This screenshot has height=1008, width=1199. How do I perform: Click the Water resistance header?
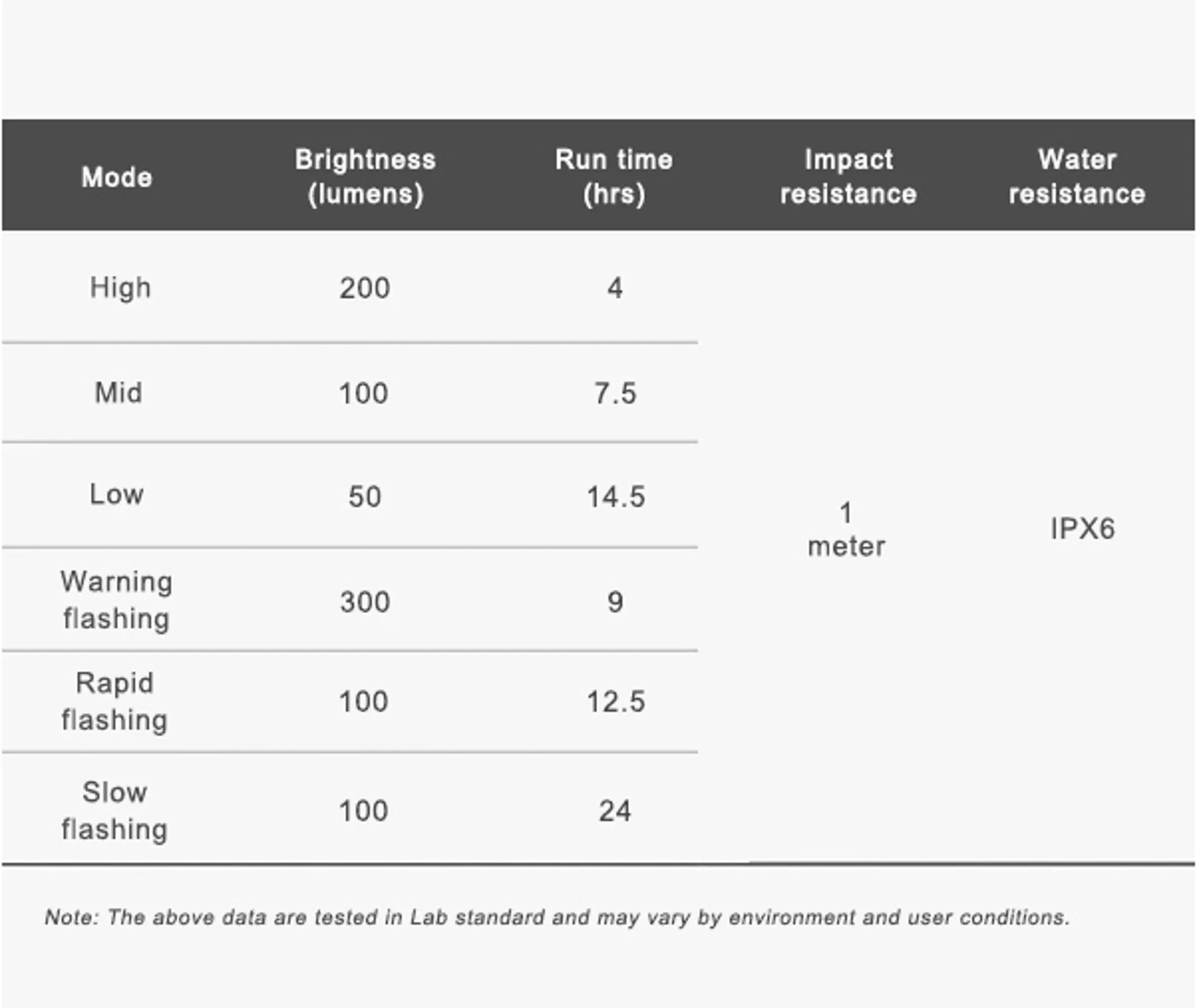click(x=1077, y=176)
